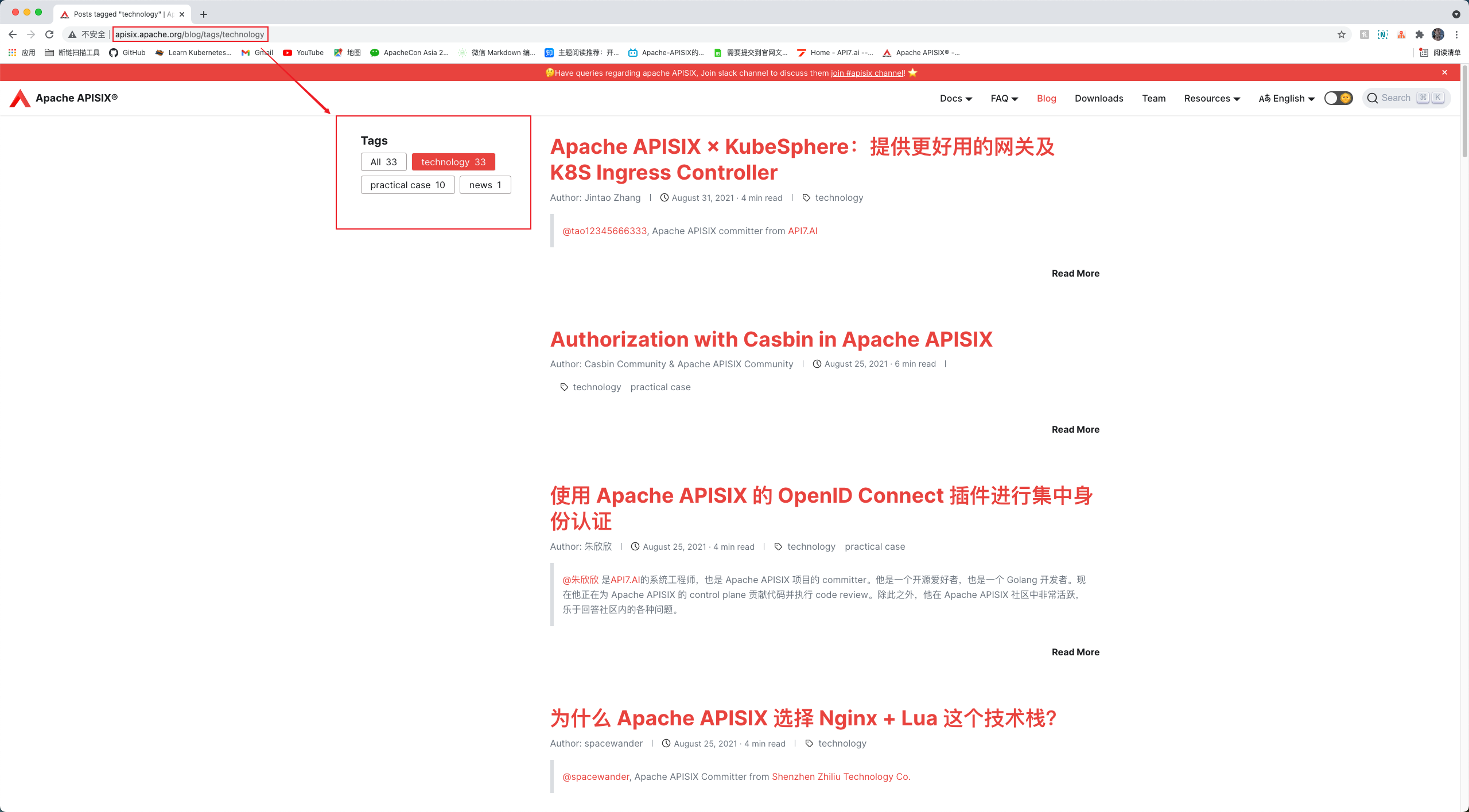
Task: Read More on Casbin post
Action: (1075, 429)
